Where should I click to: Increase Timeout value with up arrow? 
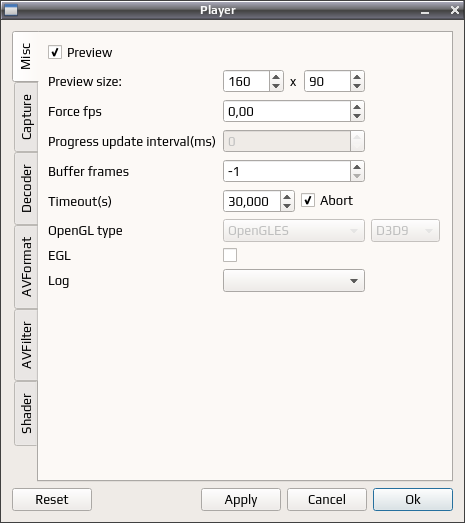[x=287, y=197]
